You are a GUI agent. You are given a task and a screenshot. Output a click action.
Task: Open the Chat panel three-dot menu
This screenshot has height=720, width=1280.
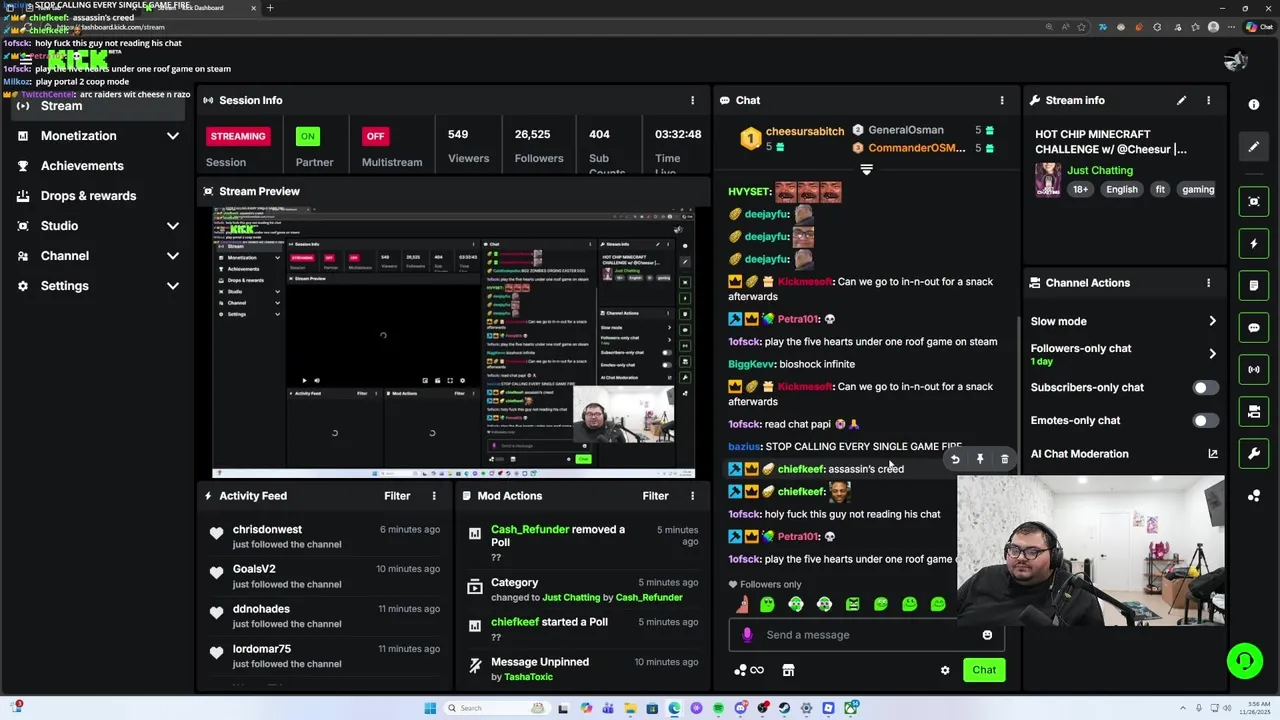[1002, 100]
